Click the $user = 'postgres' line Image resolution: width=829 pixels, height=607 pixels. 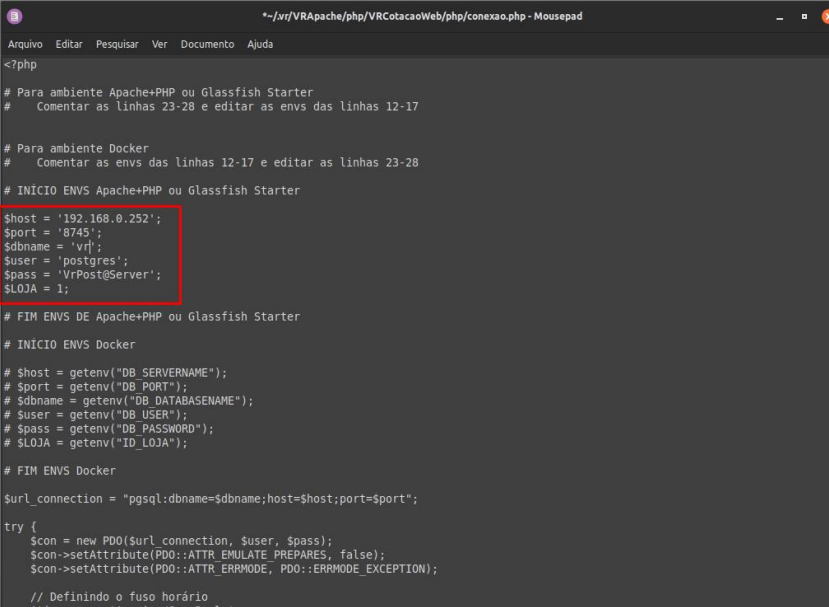click(66, 261)
